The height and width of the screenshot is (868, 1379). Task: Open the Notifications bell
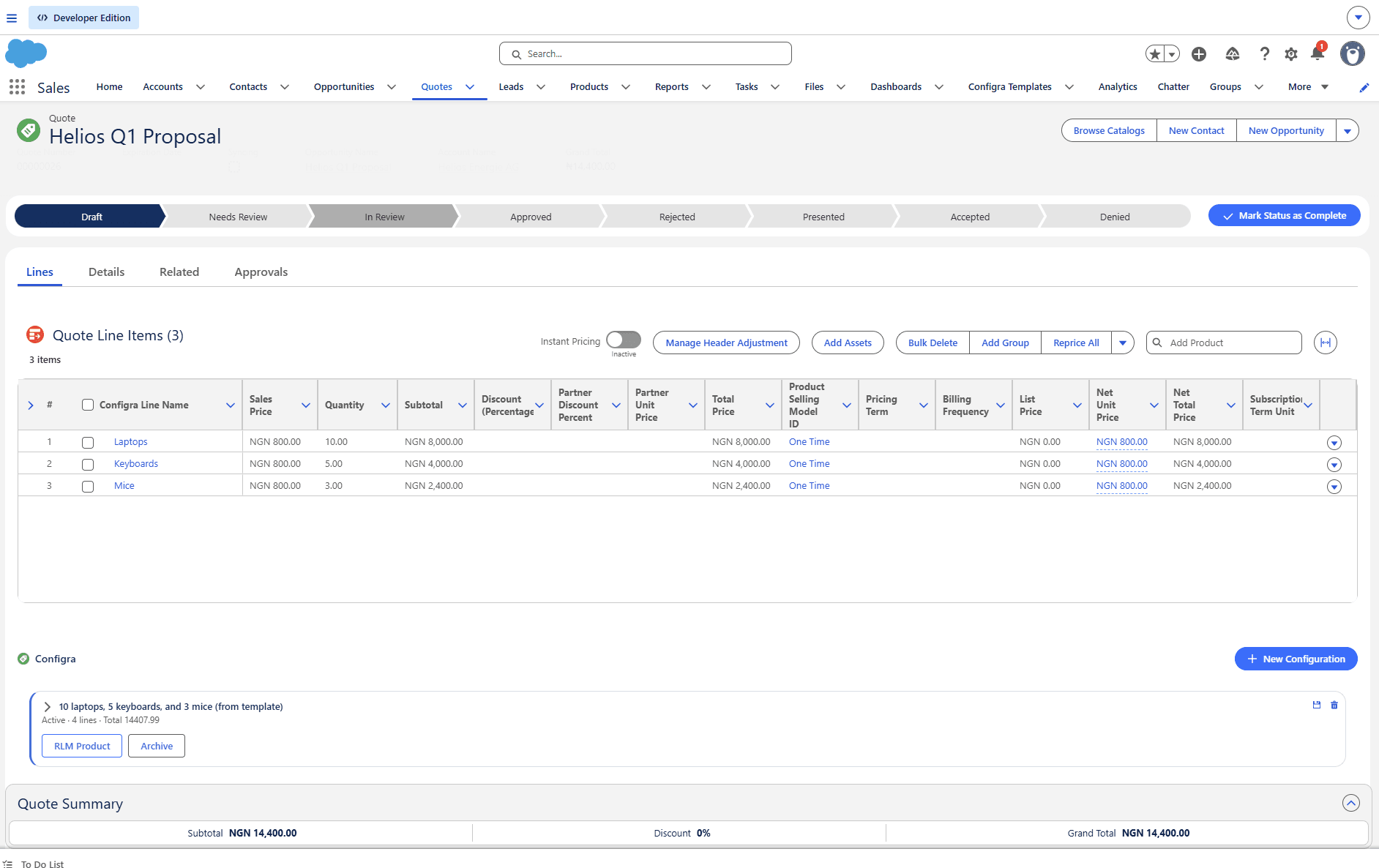pyautogui.click(x=1318, y=53)
